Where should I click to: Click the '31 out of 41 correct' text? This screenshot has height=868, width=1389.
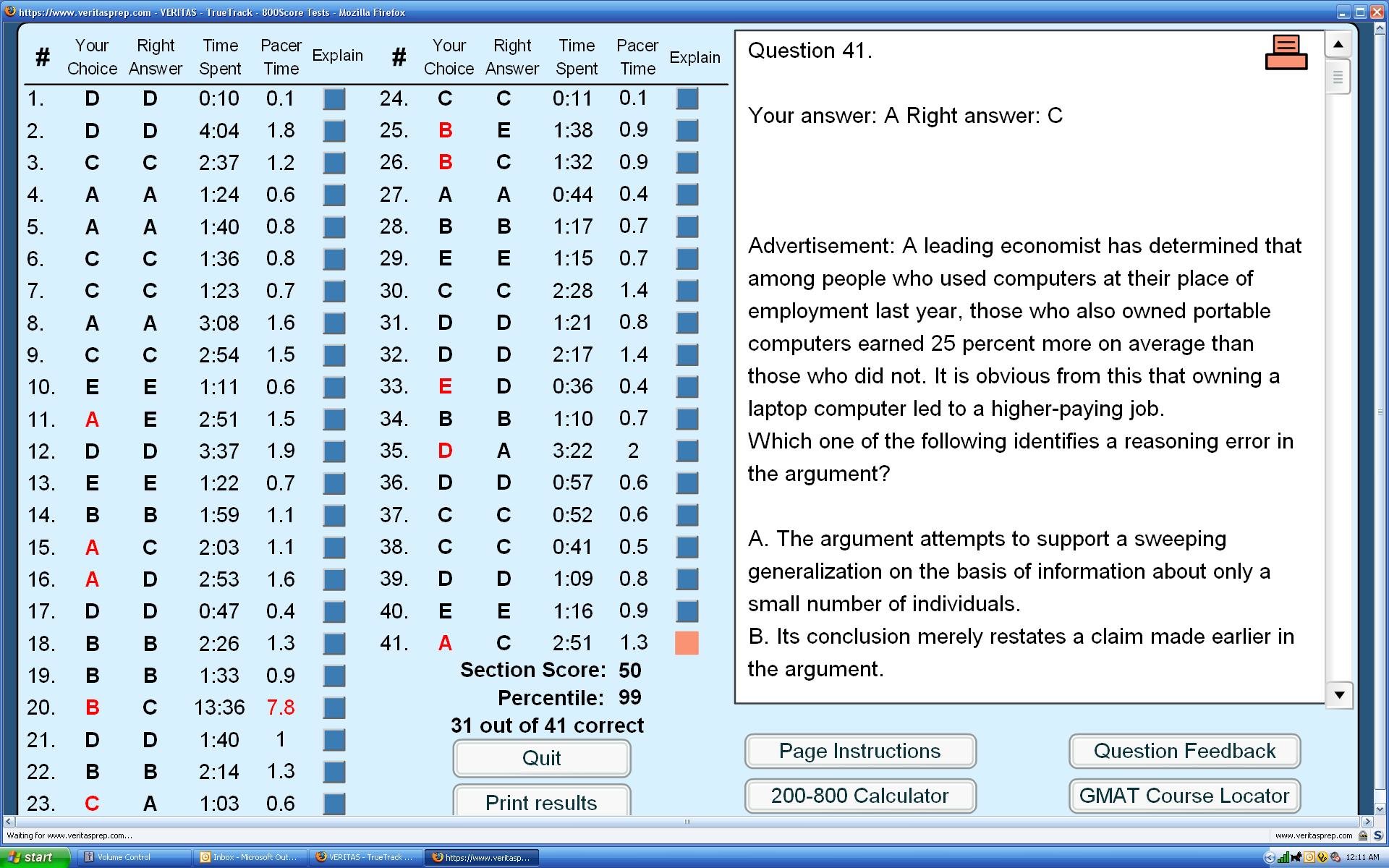548,726
